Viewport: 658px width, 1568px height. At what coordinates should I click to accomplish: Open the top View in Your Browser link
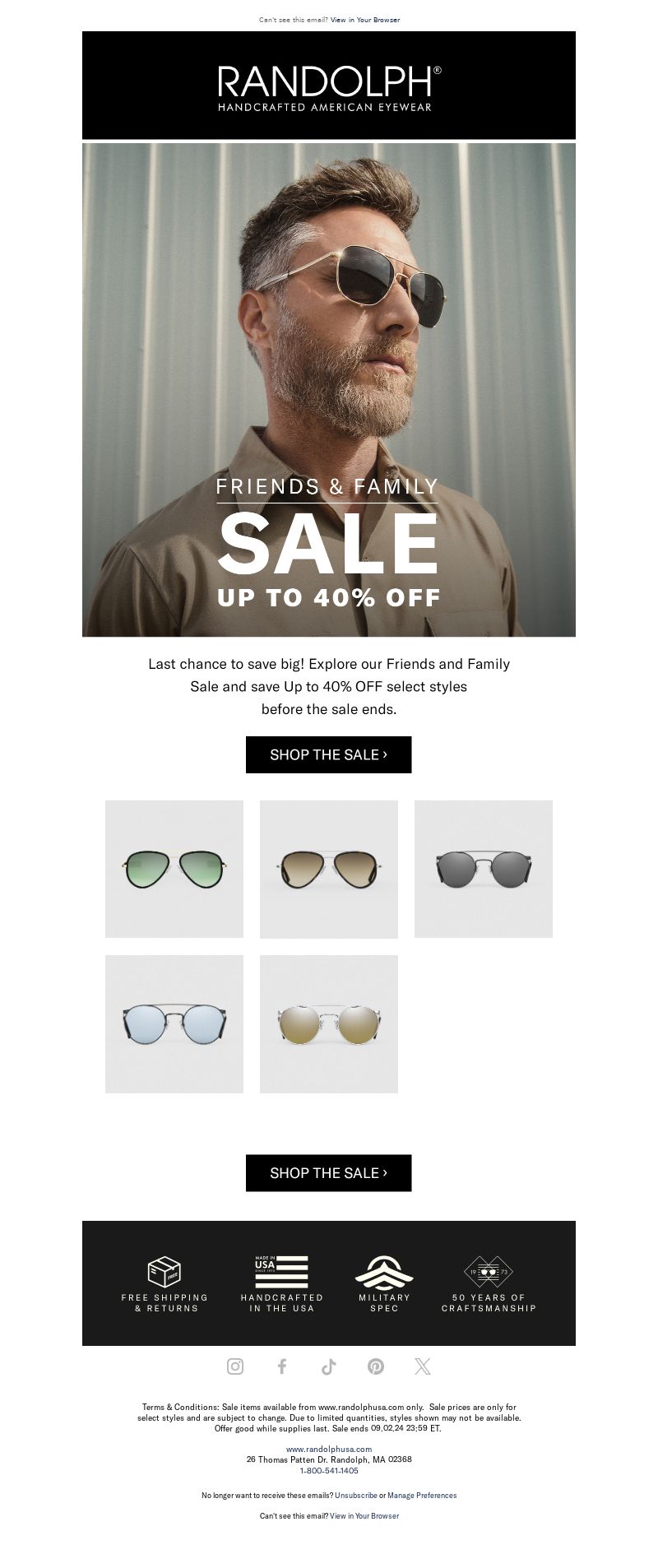[x=365, y=20]
